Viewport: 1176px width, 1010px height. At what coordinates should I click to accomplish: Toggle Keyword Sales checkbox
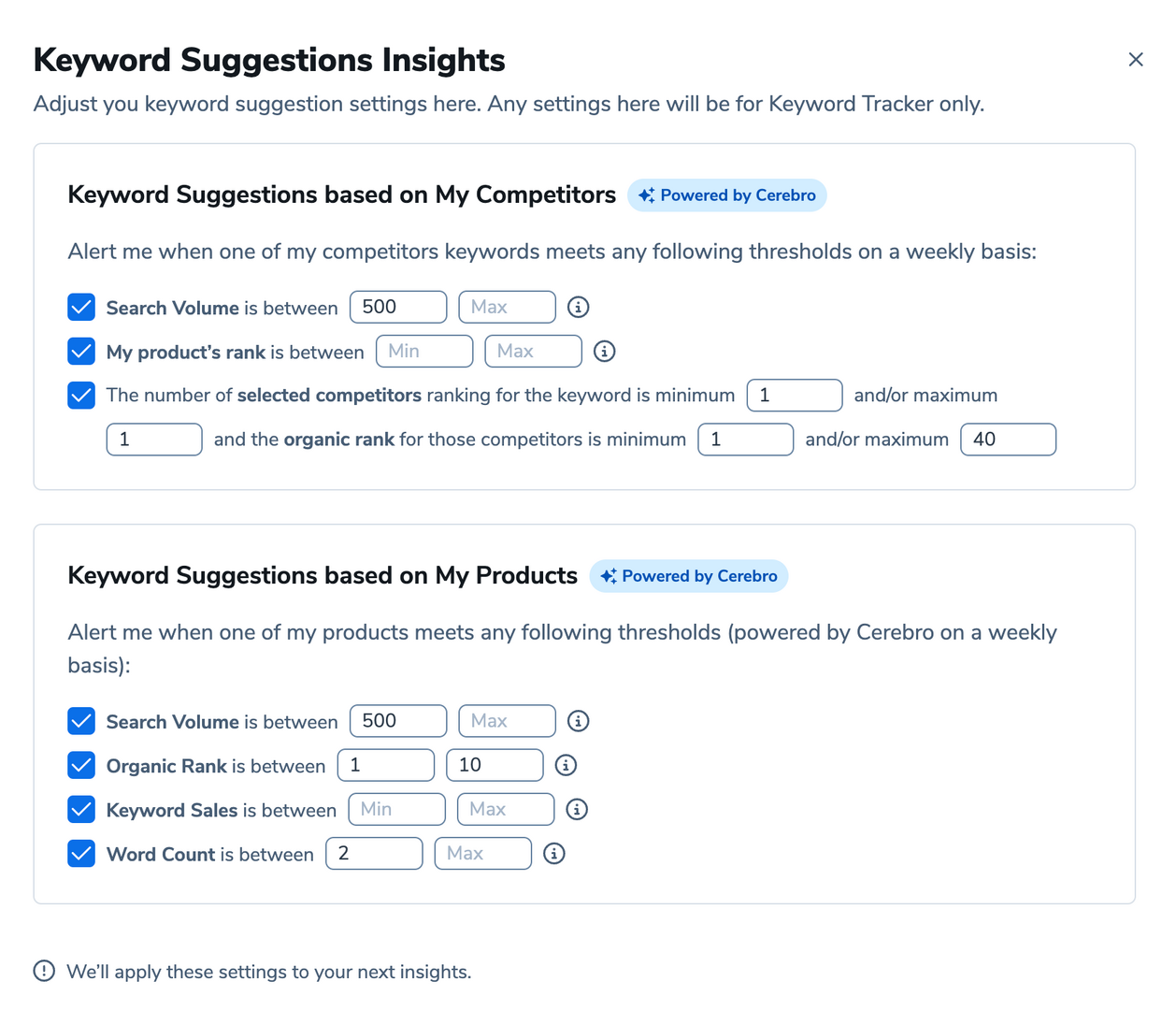coord(81,809)
